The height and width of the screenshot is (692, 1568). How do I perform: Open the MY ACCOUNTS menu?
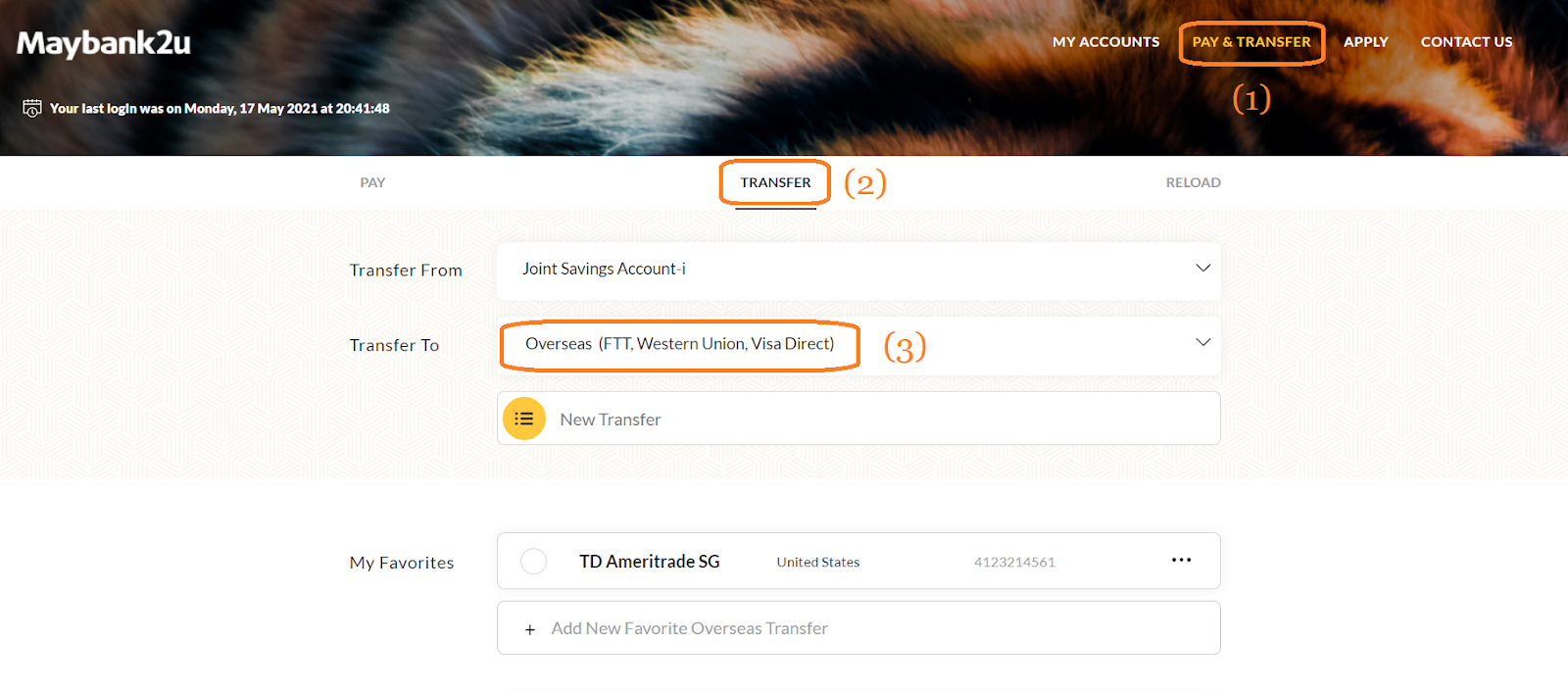[x=1105, y=42]
